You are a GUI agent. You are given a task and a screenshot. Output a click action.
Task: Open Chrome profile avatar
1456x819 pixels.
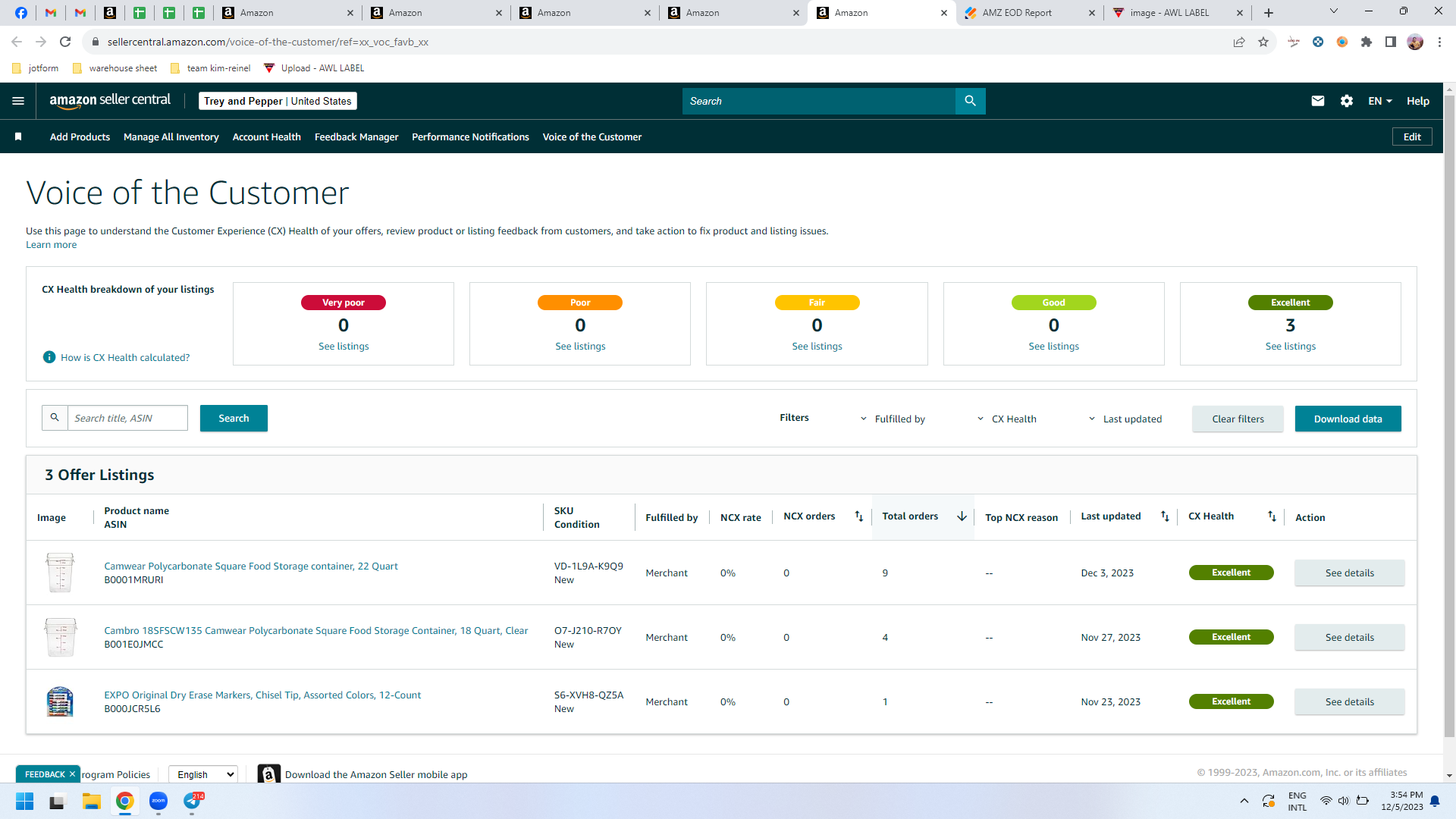point(1415,42)
